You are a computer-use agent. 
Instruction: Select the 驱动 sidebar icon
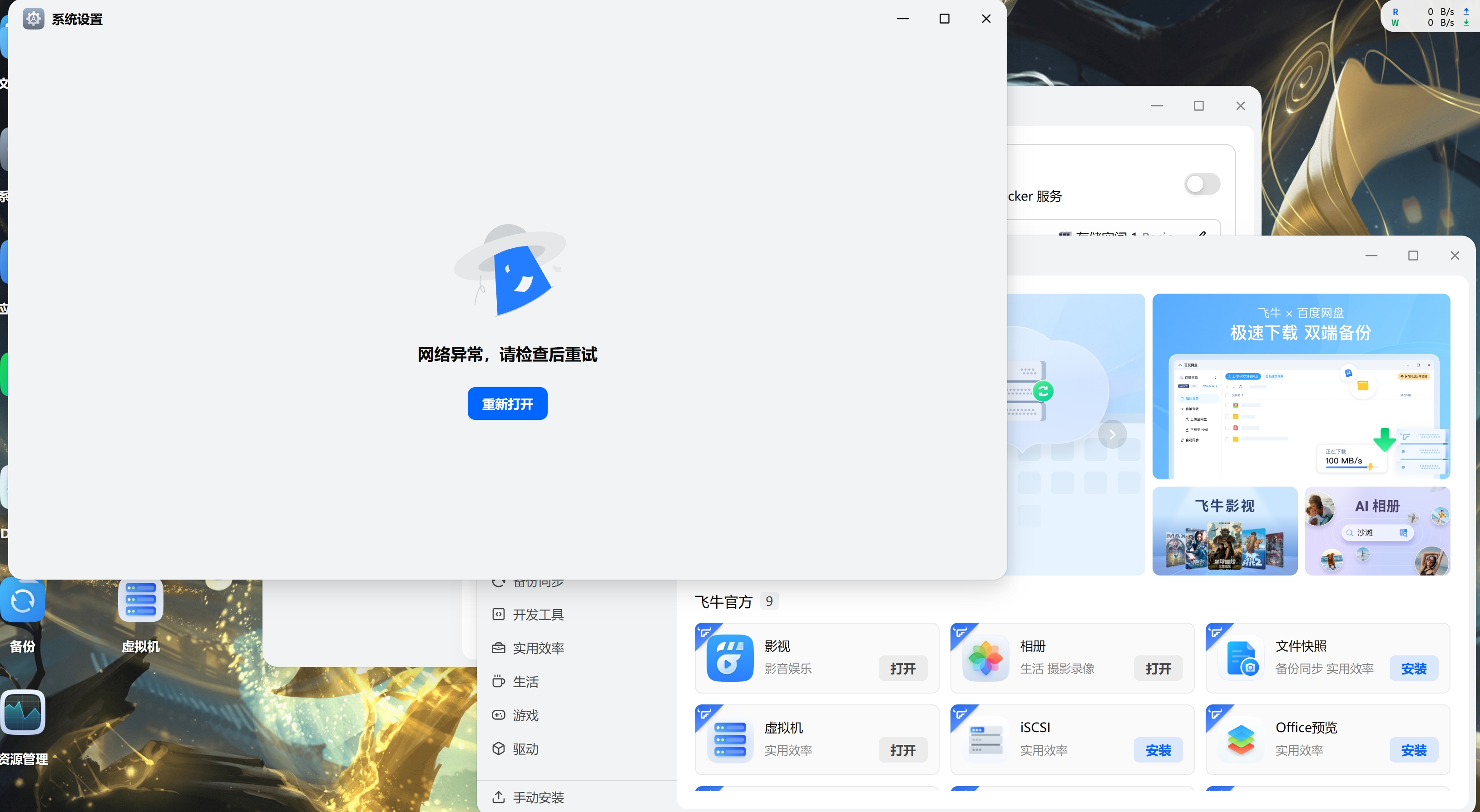499,749
